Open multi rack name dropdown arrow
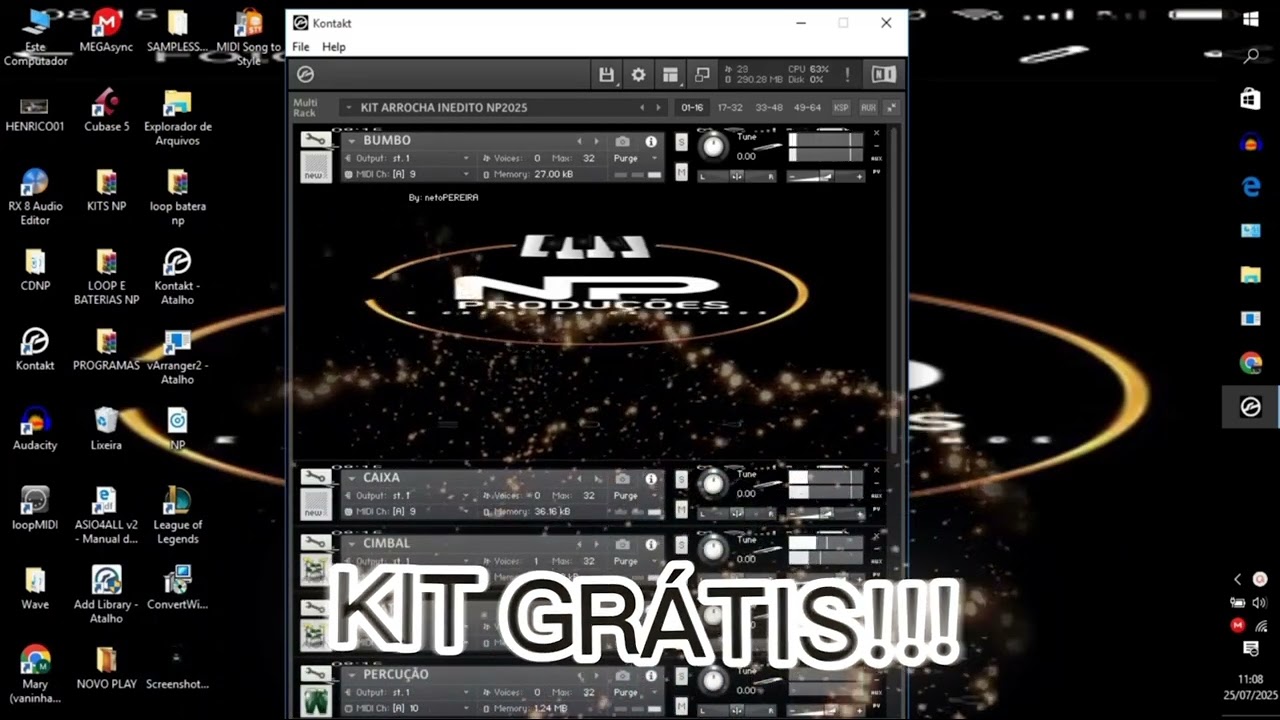The image size is (1280, 720). click(349, 107)
